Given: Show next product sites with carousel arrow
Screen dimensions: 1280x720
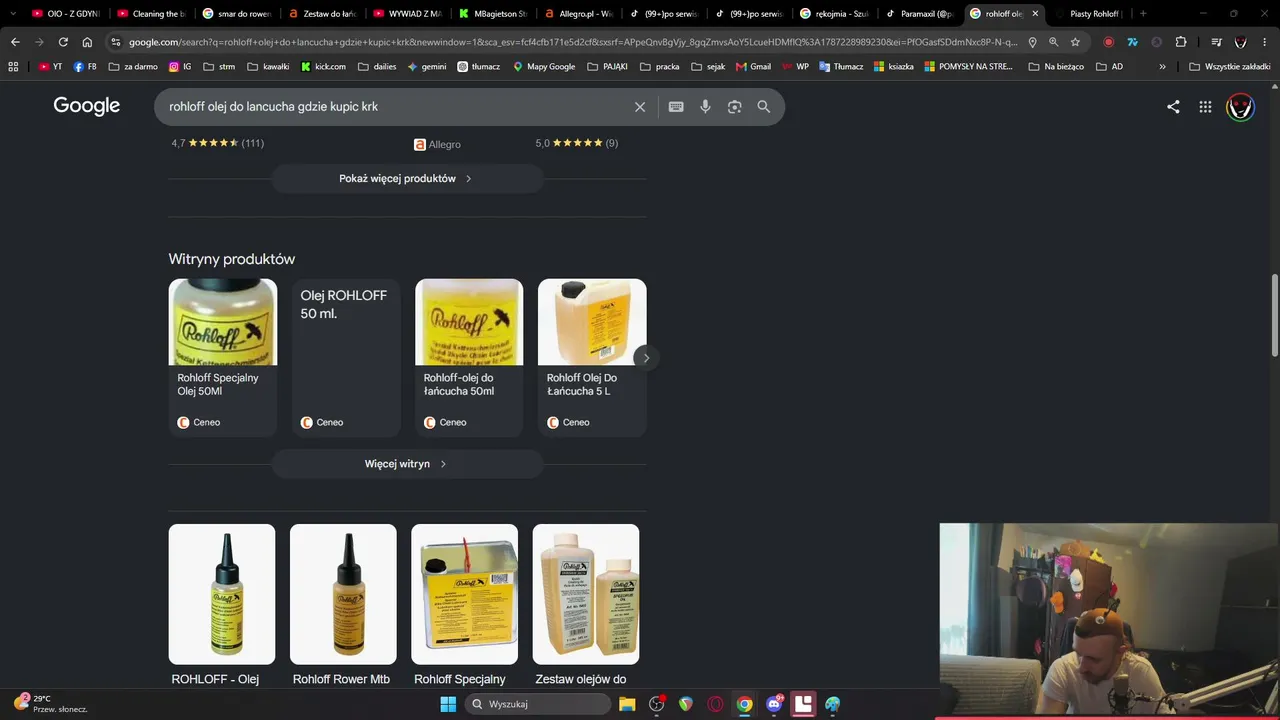Looking at the screenshot, I should pos(646,358).
